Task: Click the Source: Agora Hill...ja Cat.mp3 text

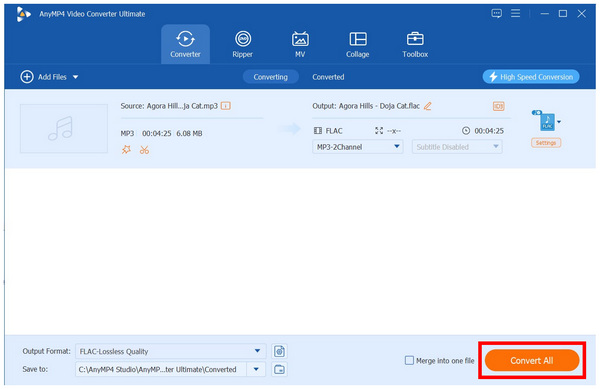Action: pos(169,106)
